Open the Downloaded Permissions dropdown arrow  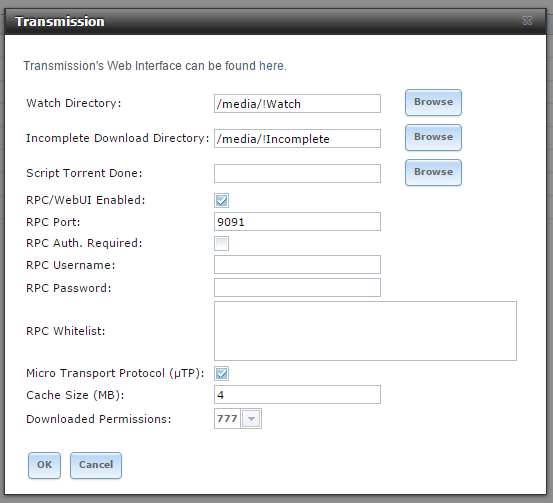pyautogui.click(x=251, y=419)
